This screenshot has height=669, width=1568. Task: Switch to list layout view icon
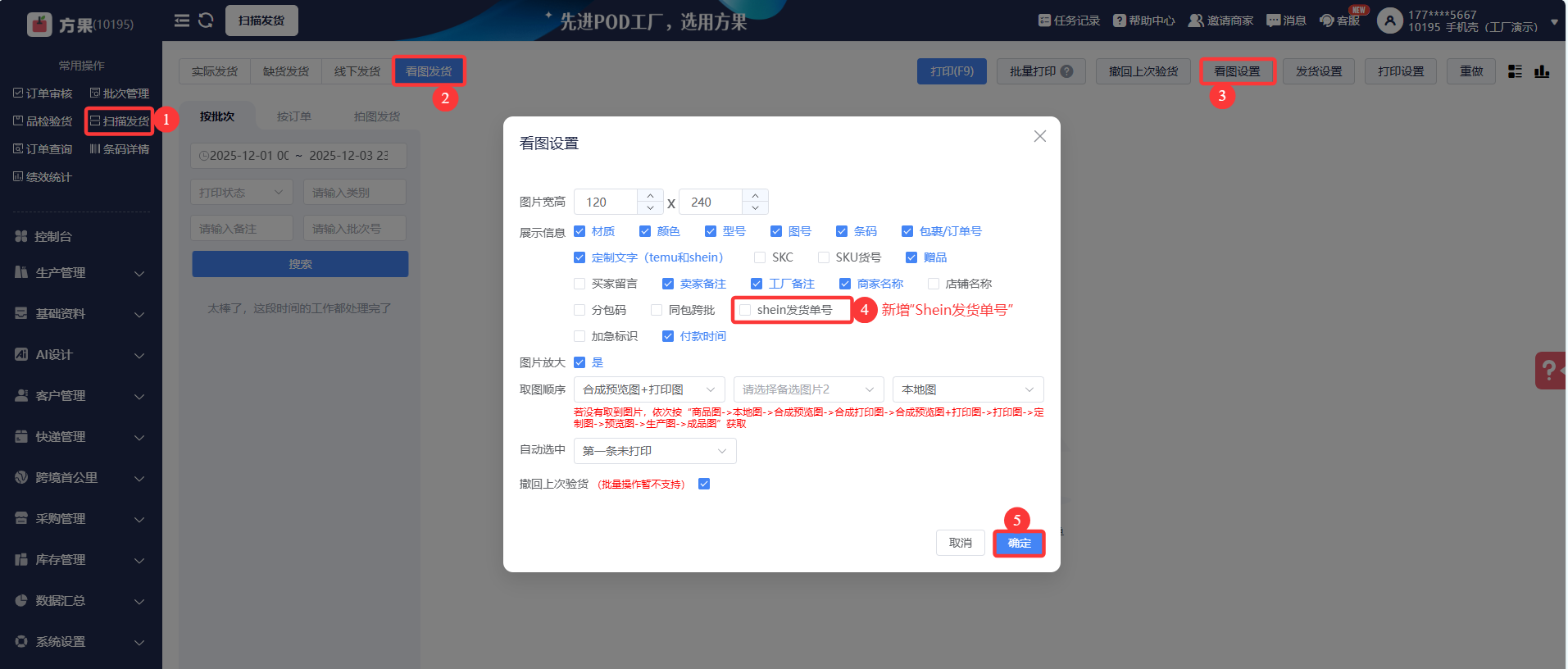tap(1515, 71)
